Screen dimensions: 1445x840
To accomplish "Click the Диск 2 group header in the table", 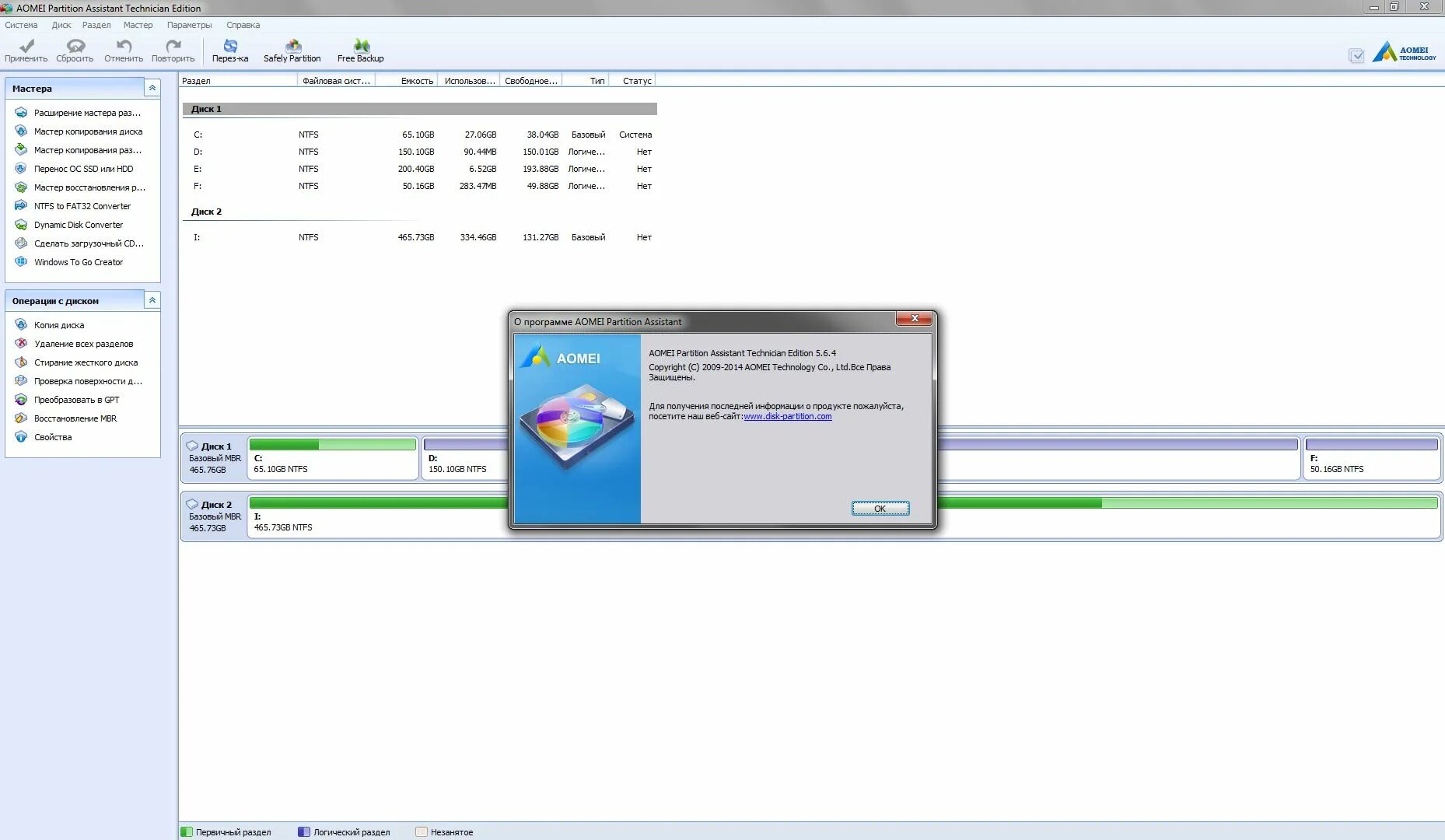I will point(420,212).
